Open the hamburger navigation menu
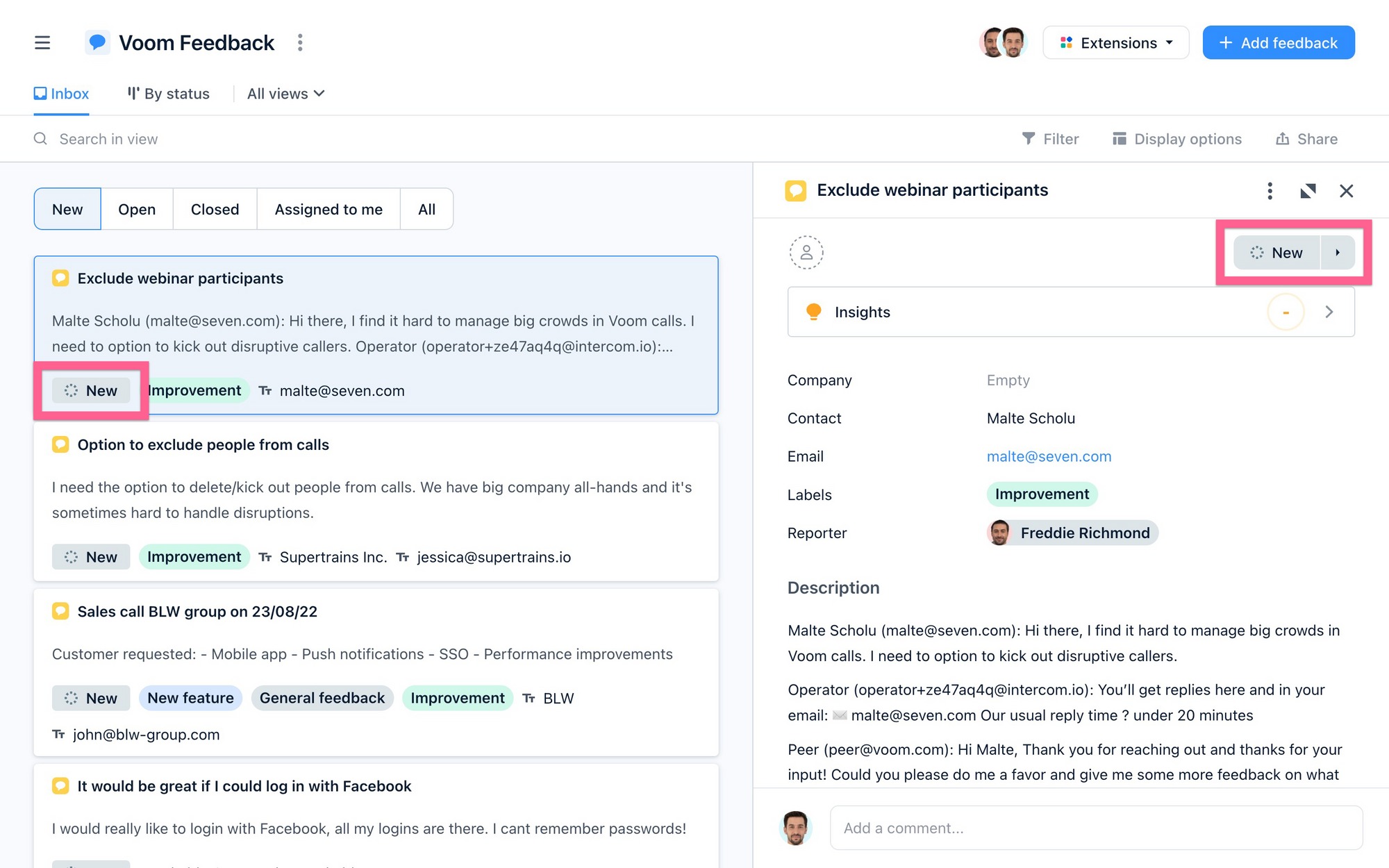 (x=42, y=42)
